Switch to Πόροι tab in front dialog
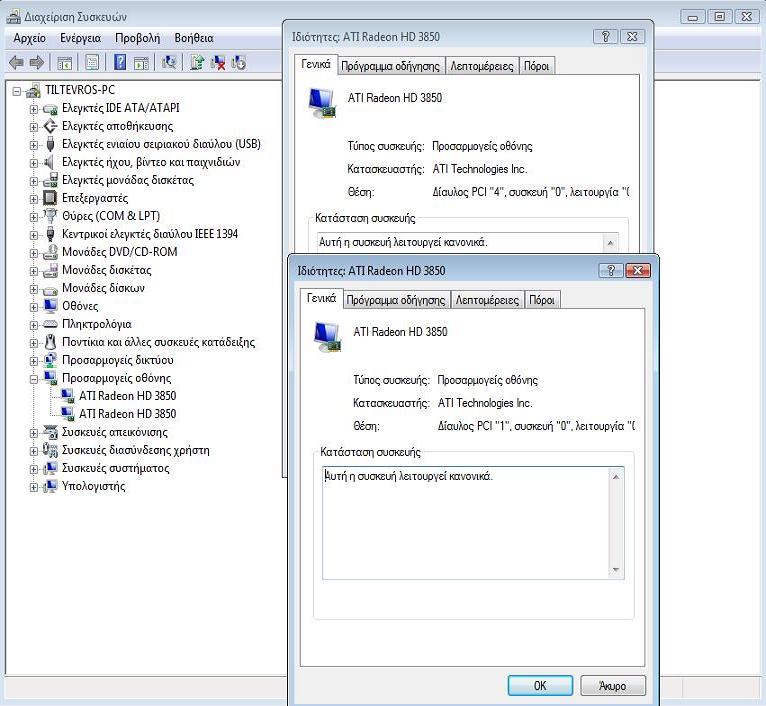 coord(542,300)
